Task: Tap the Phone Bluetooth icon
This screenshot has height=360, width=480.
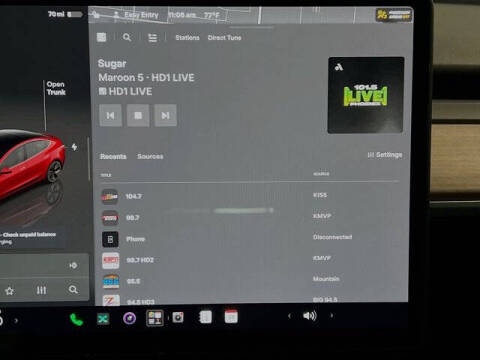Action: (110, 239)
